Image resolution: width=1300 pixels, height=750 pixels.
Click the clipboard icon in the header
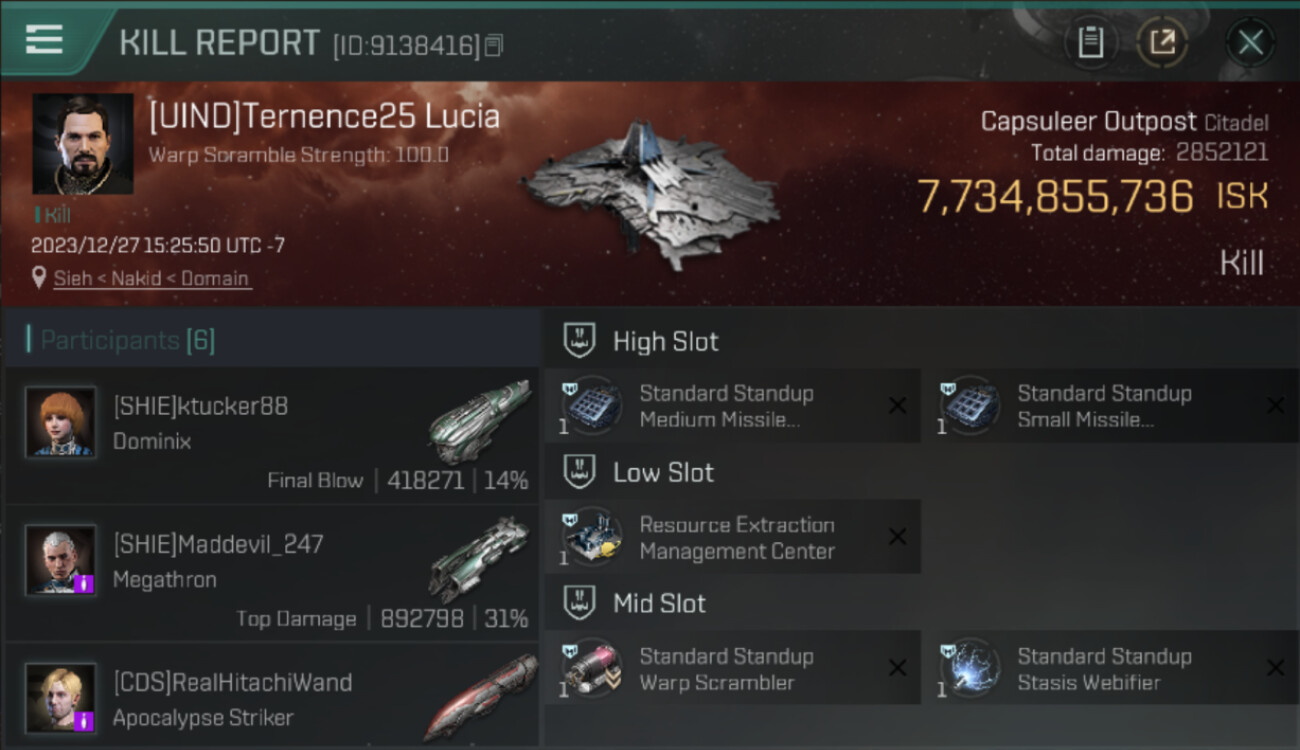pyautogui.click(x=1090, y=42)
